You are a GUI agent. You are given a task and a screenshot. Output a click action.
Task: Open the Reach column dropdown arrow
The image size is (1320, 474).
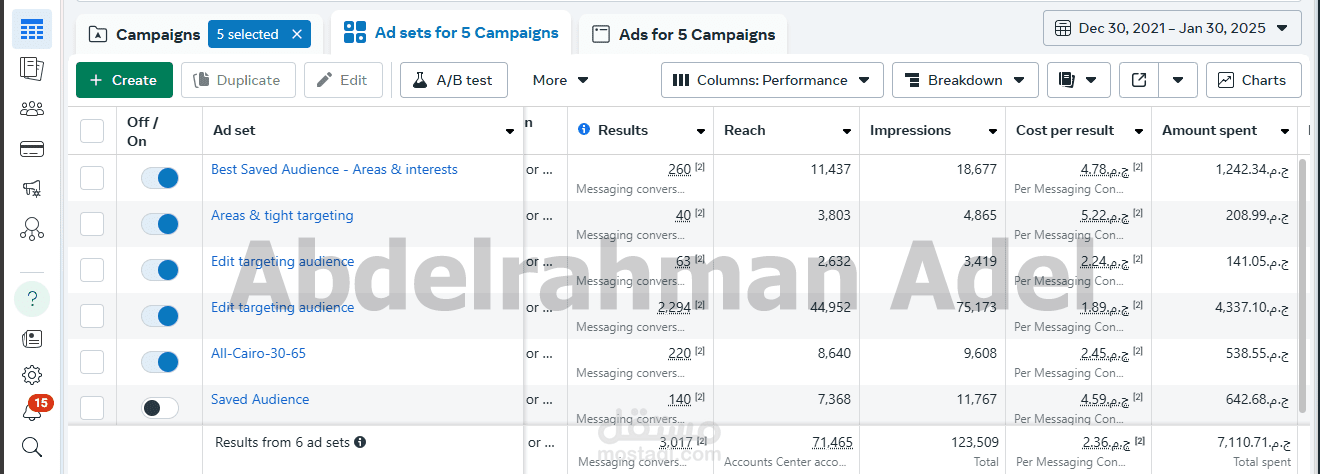coord(847,131)
